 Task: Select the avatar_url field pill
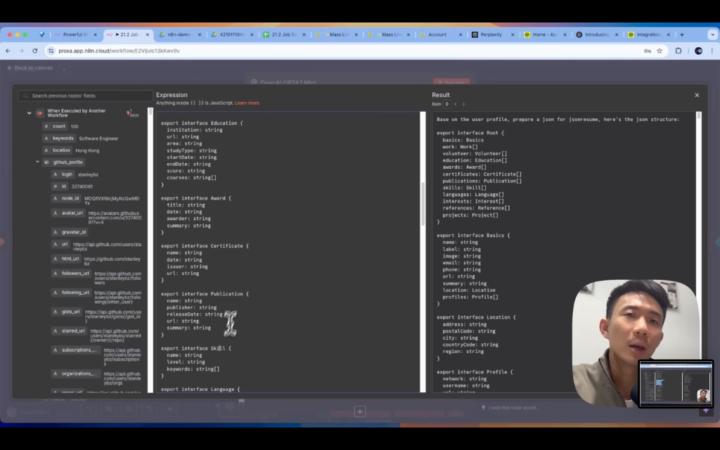click(x=68, y=213)
